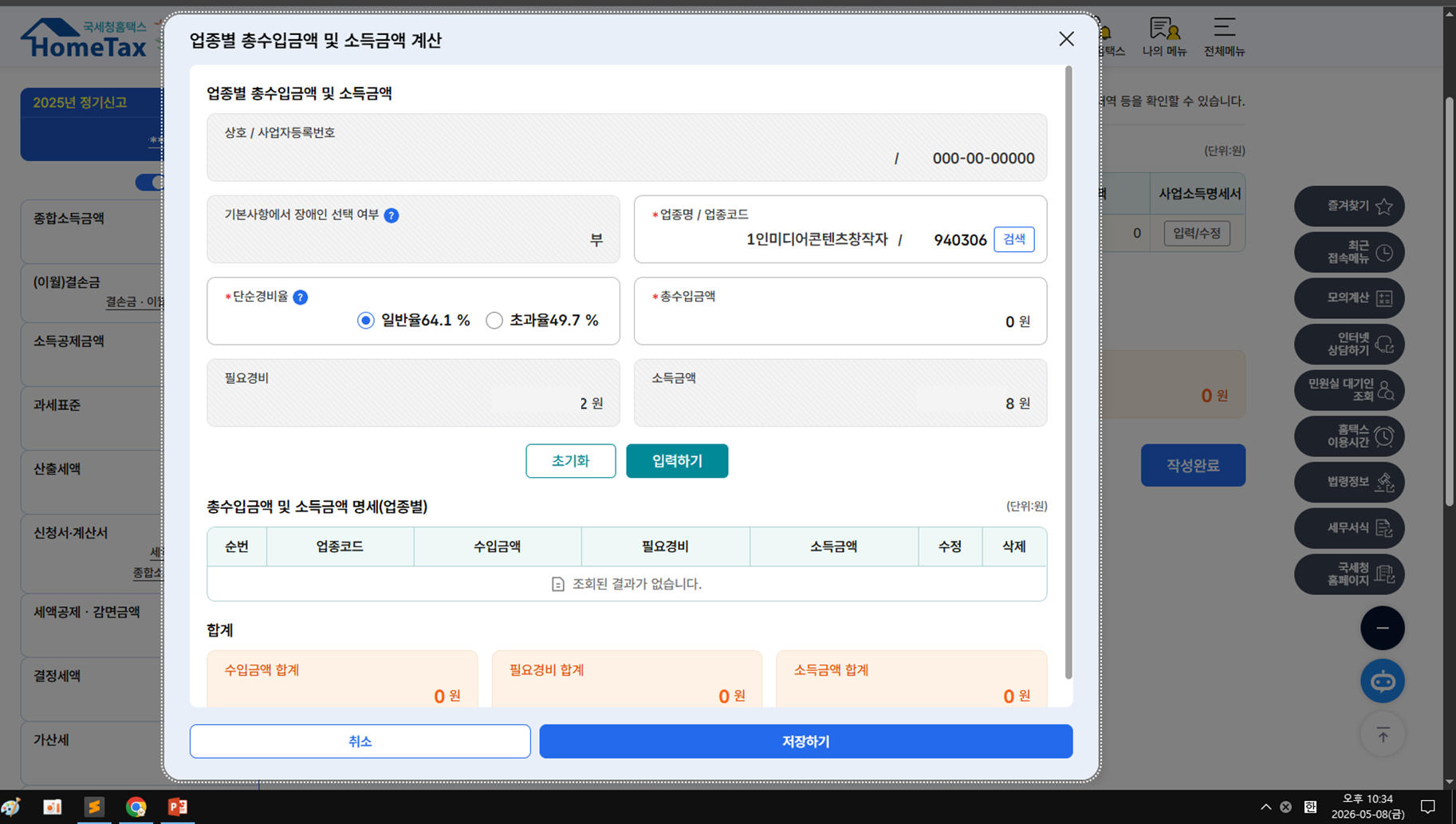Open 민원실 대기인 조회 shortcut
The image size is (1456, 824).
click(1349, 390)
